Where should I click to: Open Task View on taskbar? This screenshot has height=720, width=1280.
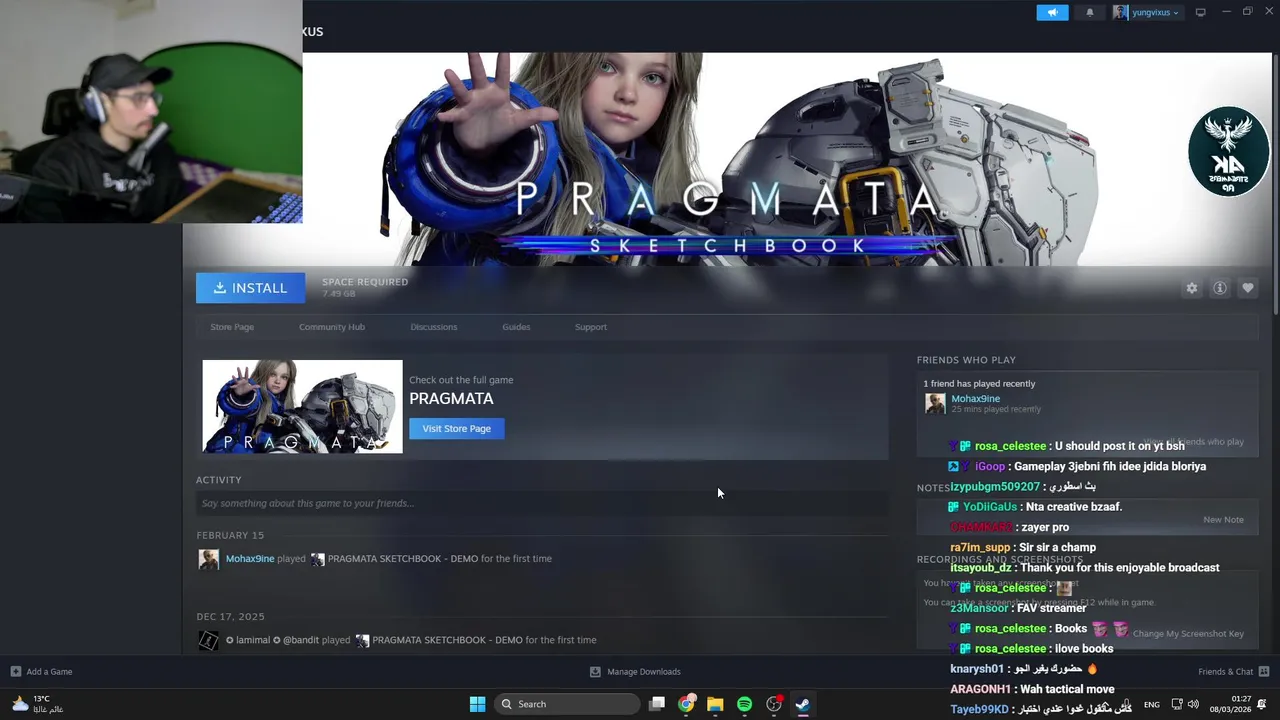(x=657, y=704)
